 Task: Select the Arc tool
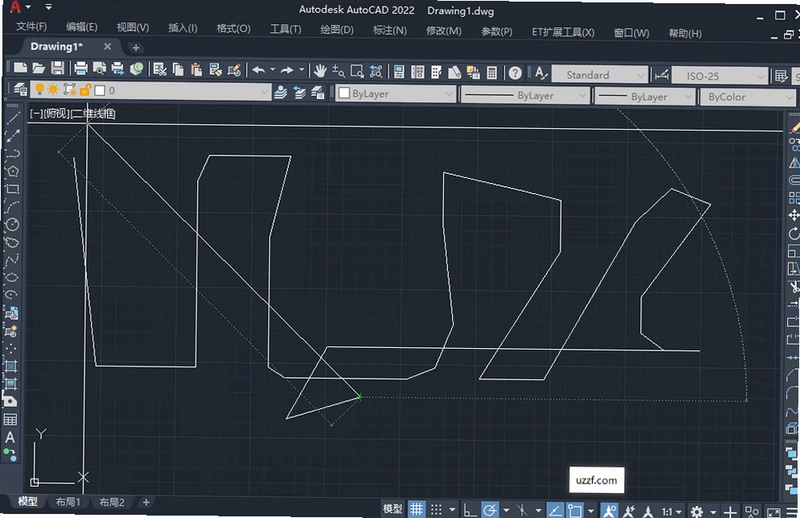tap(12, 207)
